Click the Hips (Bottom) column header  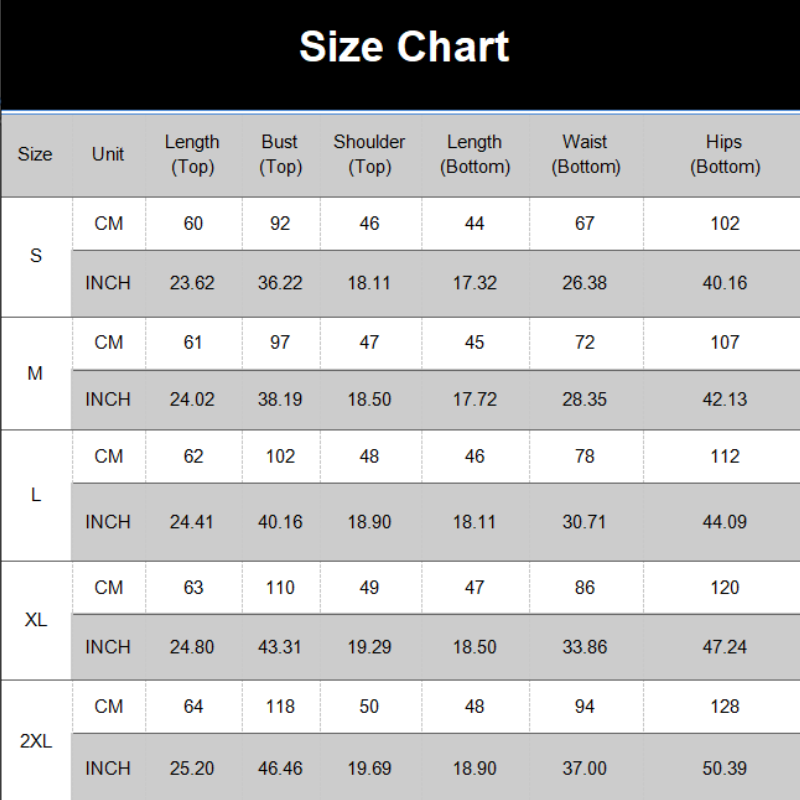click(724, 155)
